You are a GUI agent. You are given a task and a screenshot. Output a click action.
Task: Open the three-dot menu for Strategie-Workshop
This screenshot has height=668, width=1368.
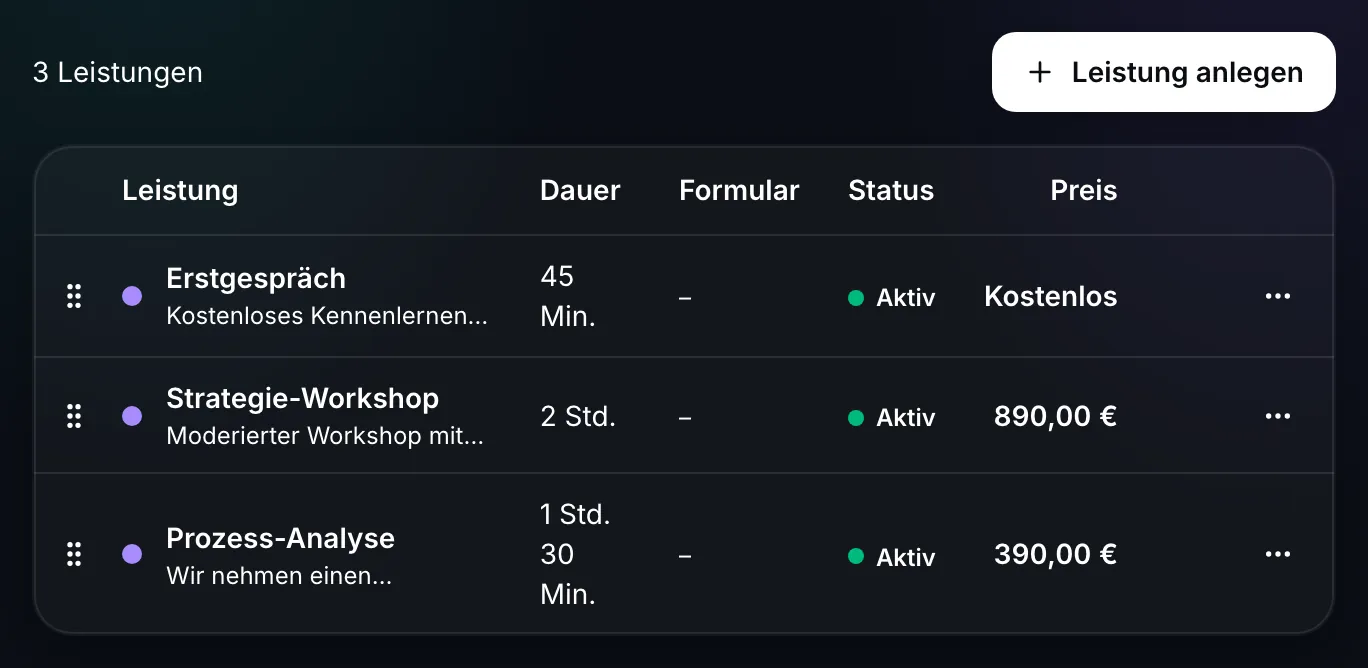coord(1278,416)
